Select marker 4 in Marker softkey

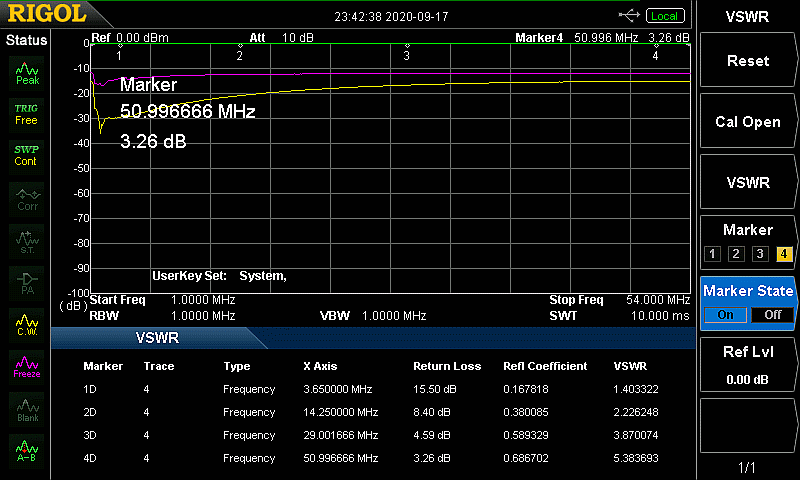click(784, 254)
